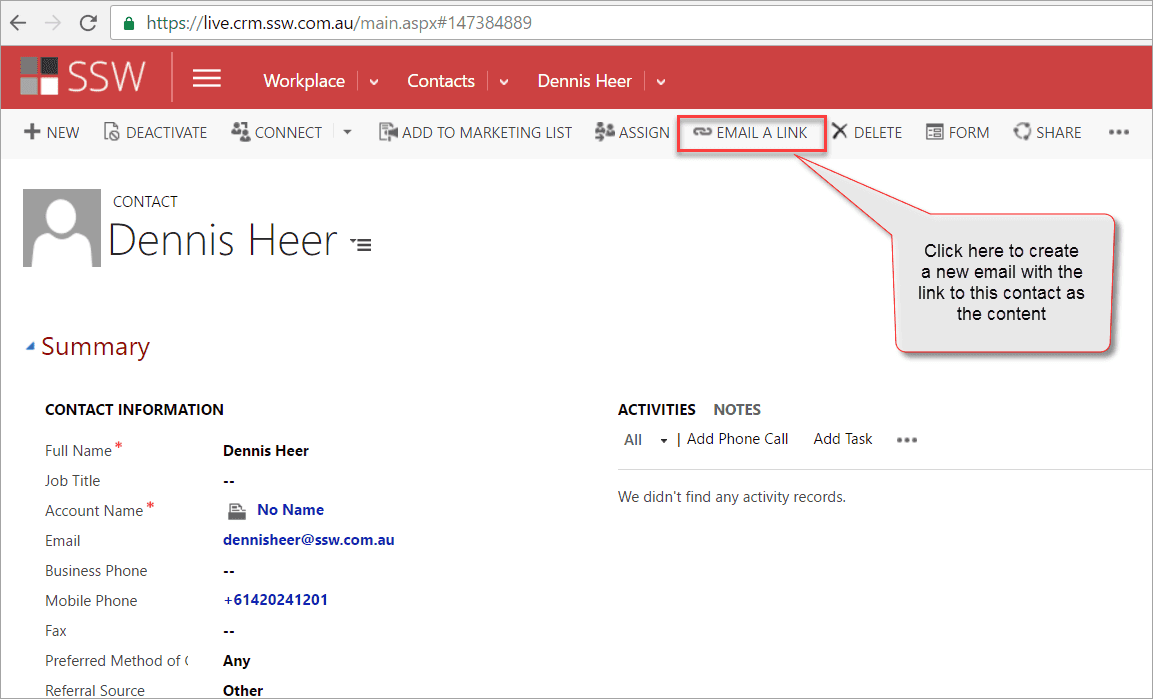Click the Add to Marketing List icon
The width and height of the screenshot is (1153, 699).
388,132
